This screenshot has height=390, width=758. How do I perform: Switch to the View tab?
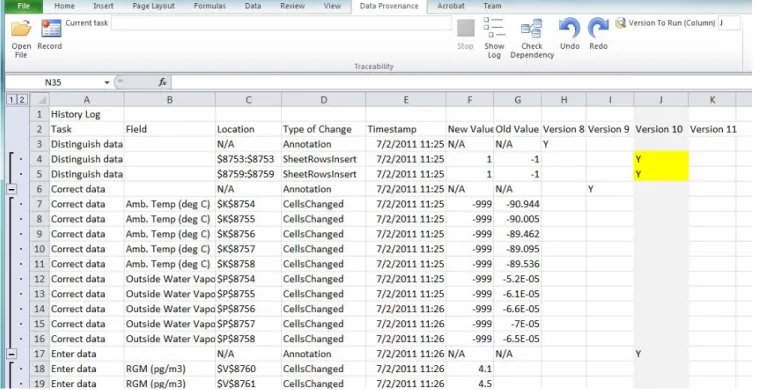(x=332, y=6)
